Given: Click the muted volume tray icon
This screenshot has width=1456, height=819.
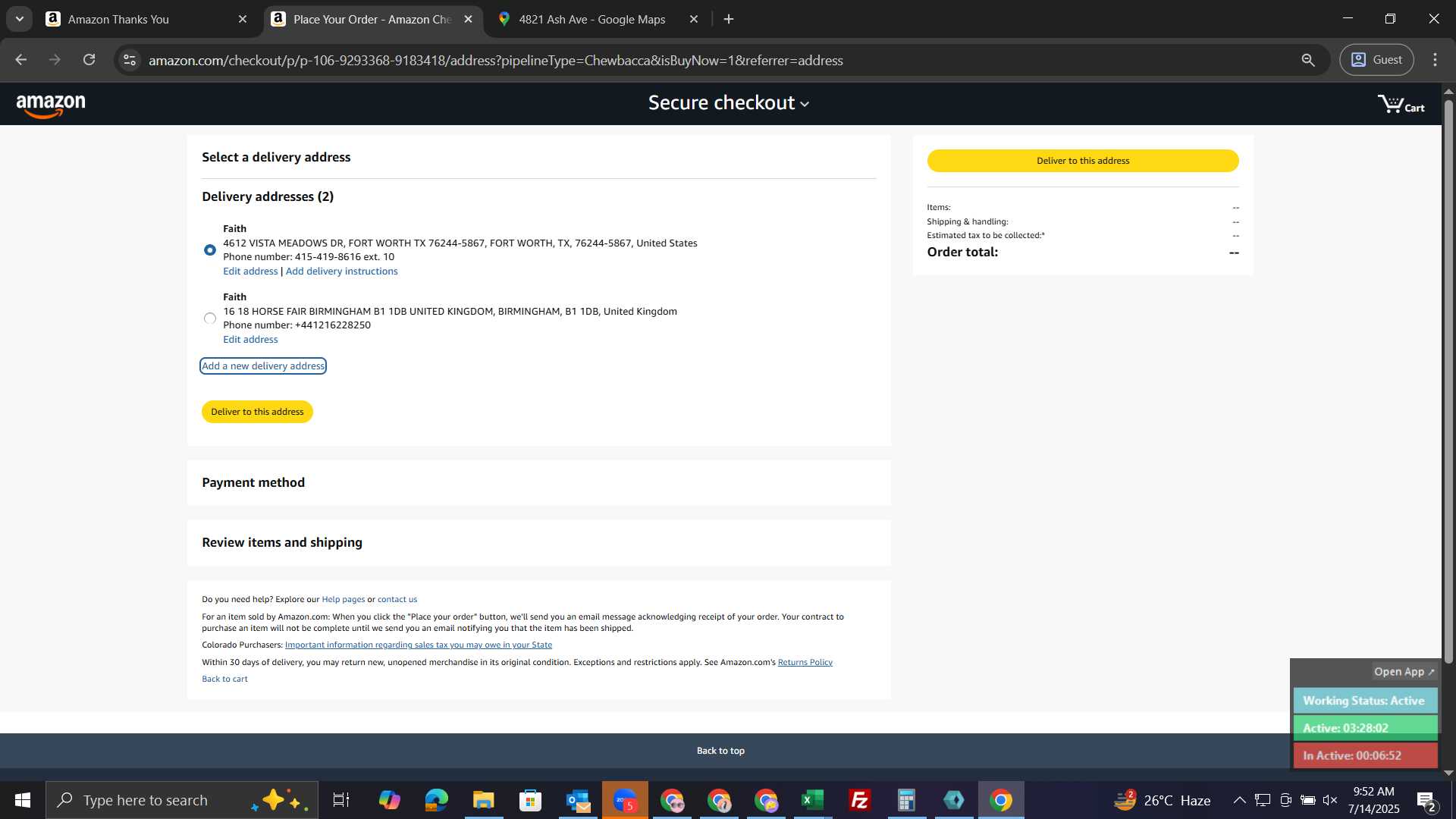Looking at the screenshot, I should [x=1330, y=800].
